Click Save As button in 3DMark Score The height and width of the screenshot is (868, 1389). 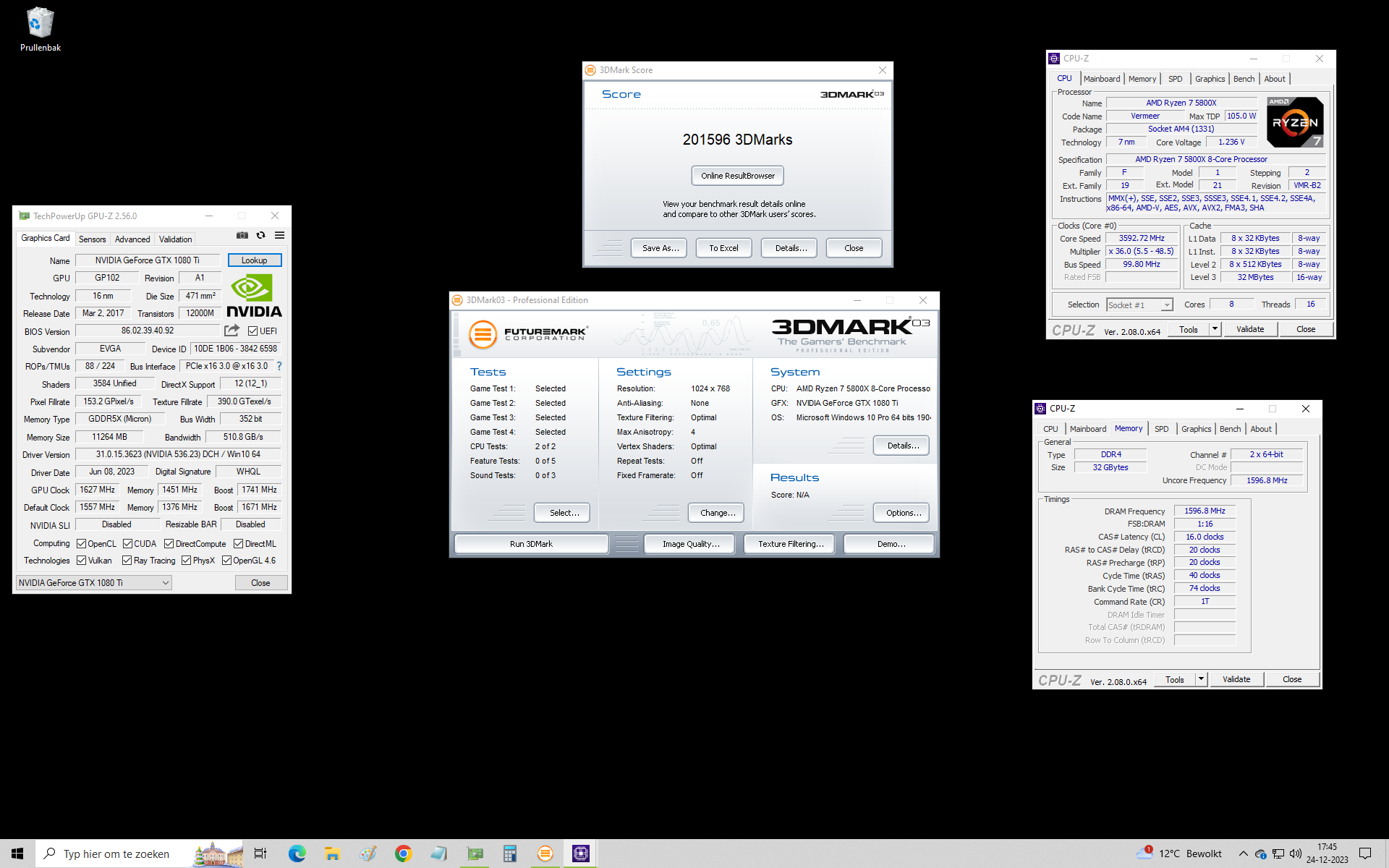coord(659,248)
